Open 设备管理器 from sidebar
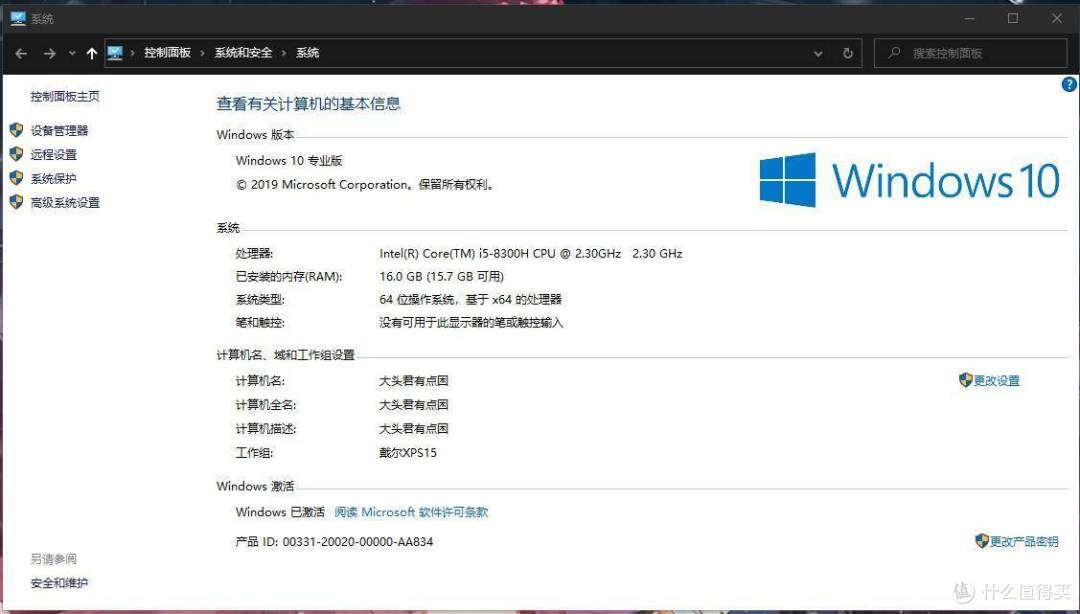Viewport: 1080px width, 614px height. [59, 130]
